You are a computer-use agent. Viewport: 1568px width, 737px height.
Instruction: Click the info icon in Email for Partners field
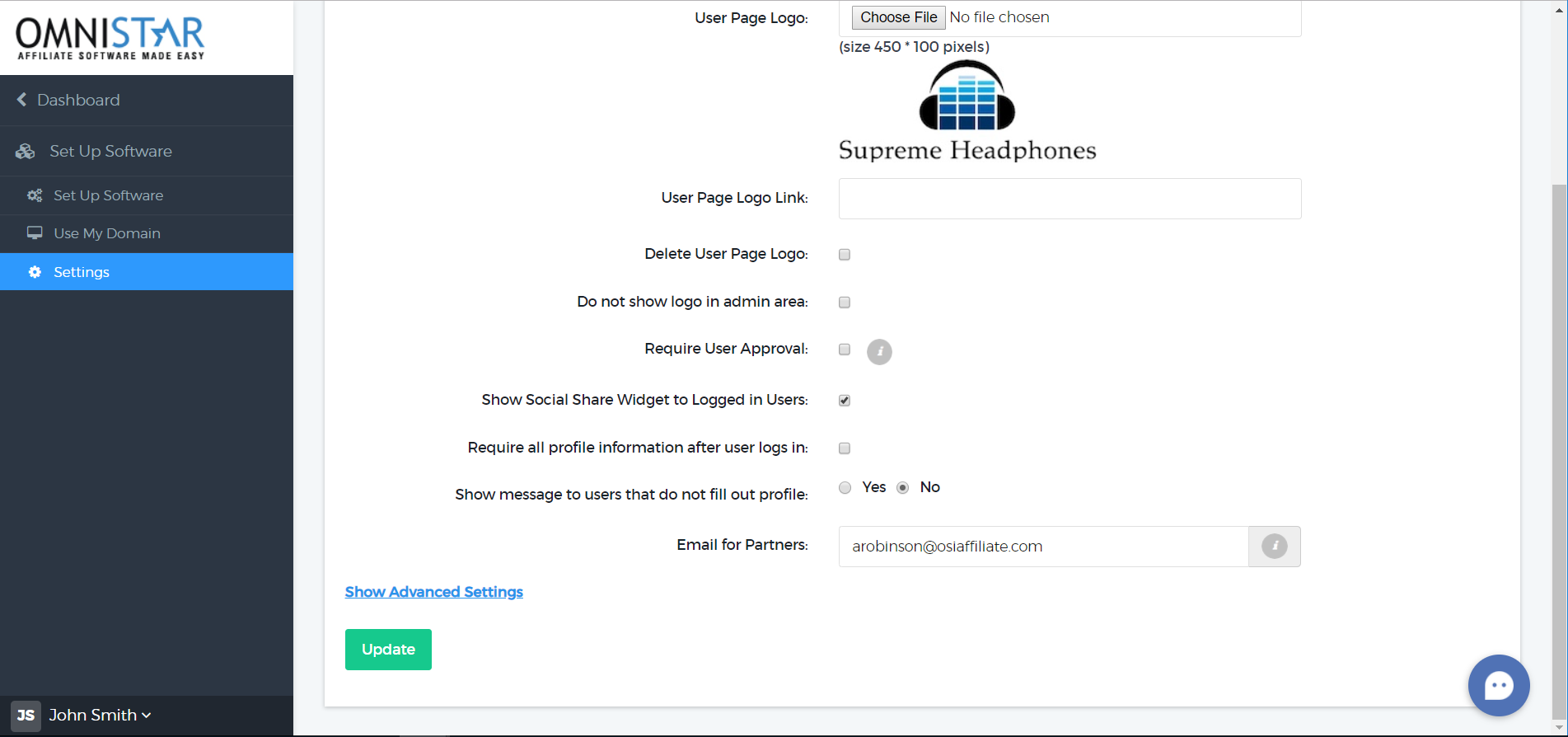tap(1274, 547)
